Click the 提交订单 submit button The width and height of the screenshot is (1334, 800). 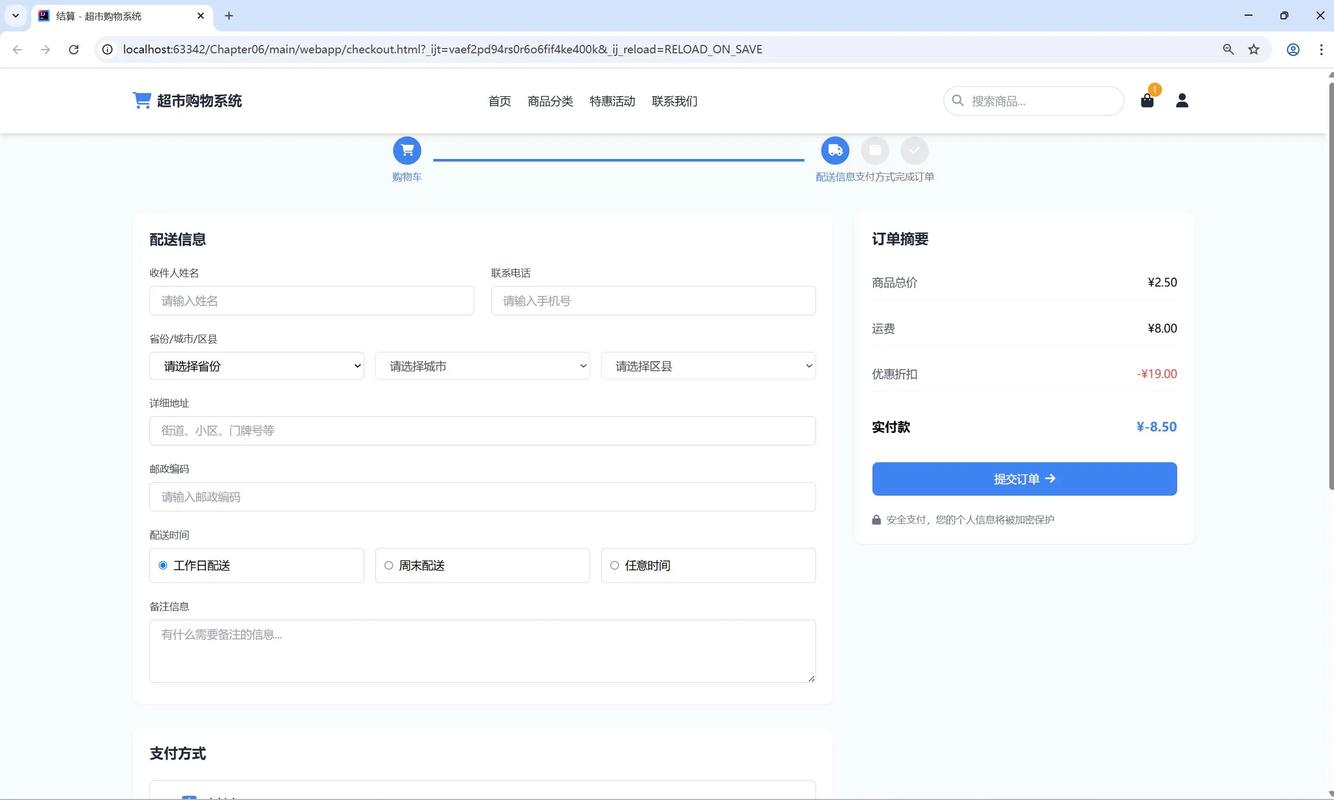(x=1024, y=478)
